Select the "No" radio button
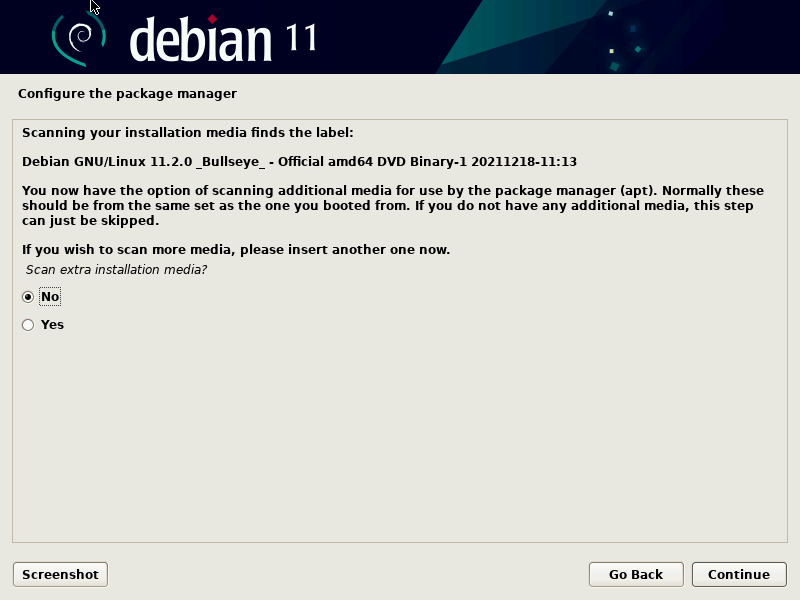 tap(28, 297)
